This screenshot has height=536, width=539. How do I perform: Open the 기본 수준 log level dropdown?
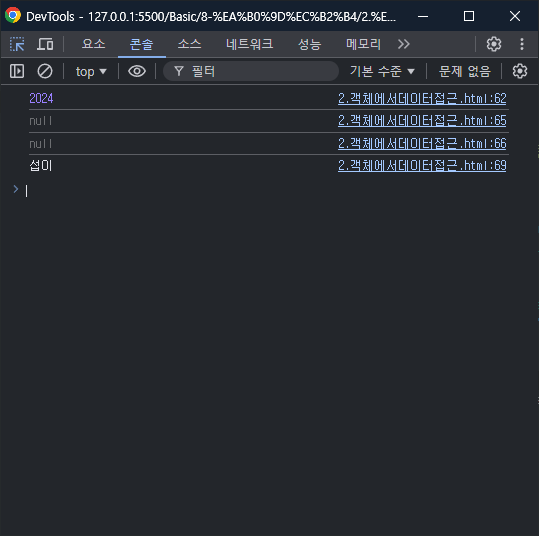point(382,71)
